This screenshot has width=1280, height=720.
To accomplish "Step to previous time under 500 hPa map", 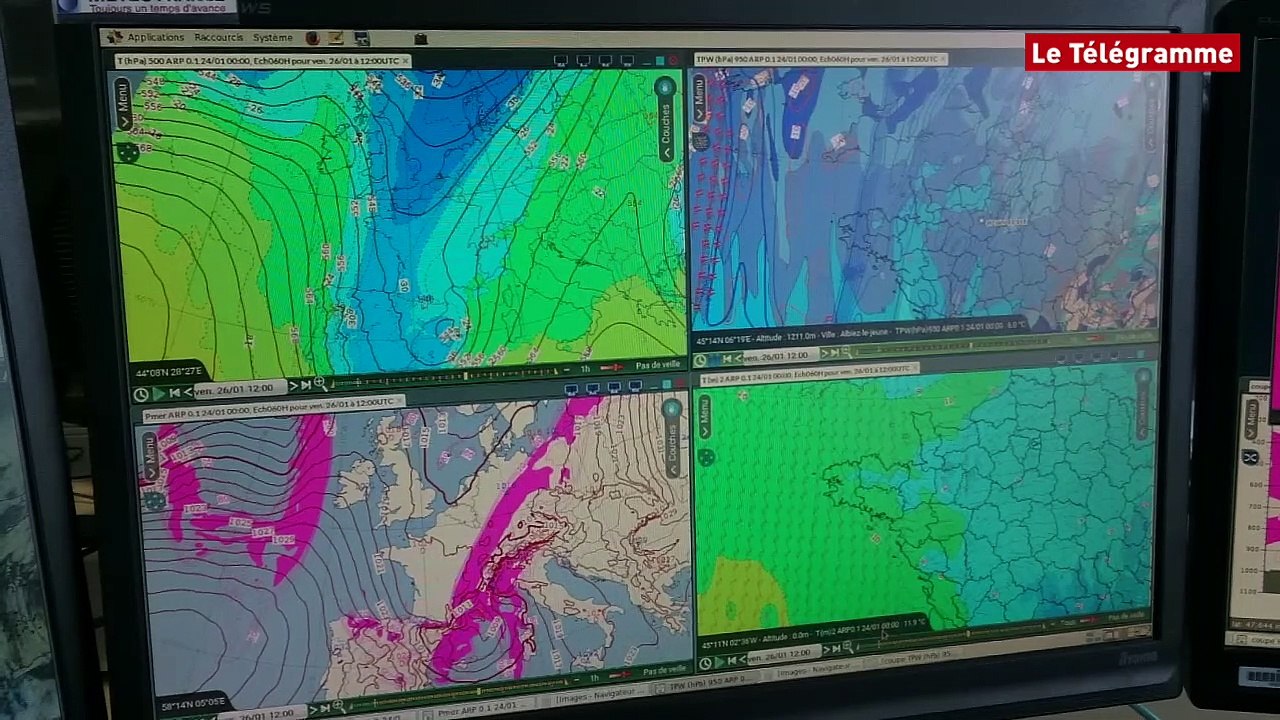I will 187,391.
